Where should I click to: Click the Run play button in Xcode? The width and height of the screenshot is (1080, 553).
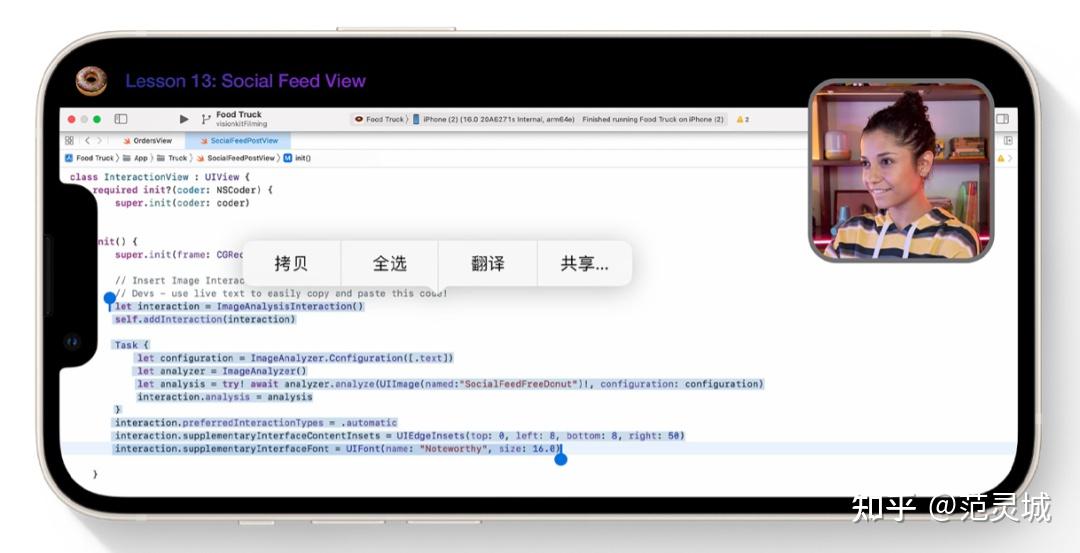tap(184, 119)
